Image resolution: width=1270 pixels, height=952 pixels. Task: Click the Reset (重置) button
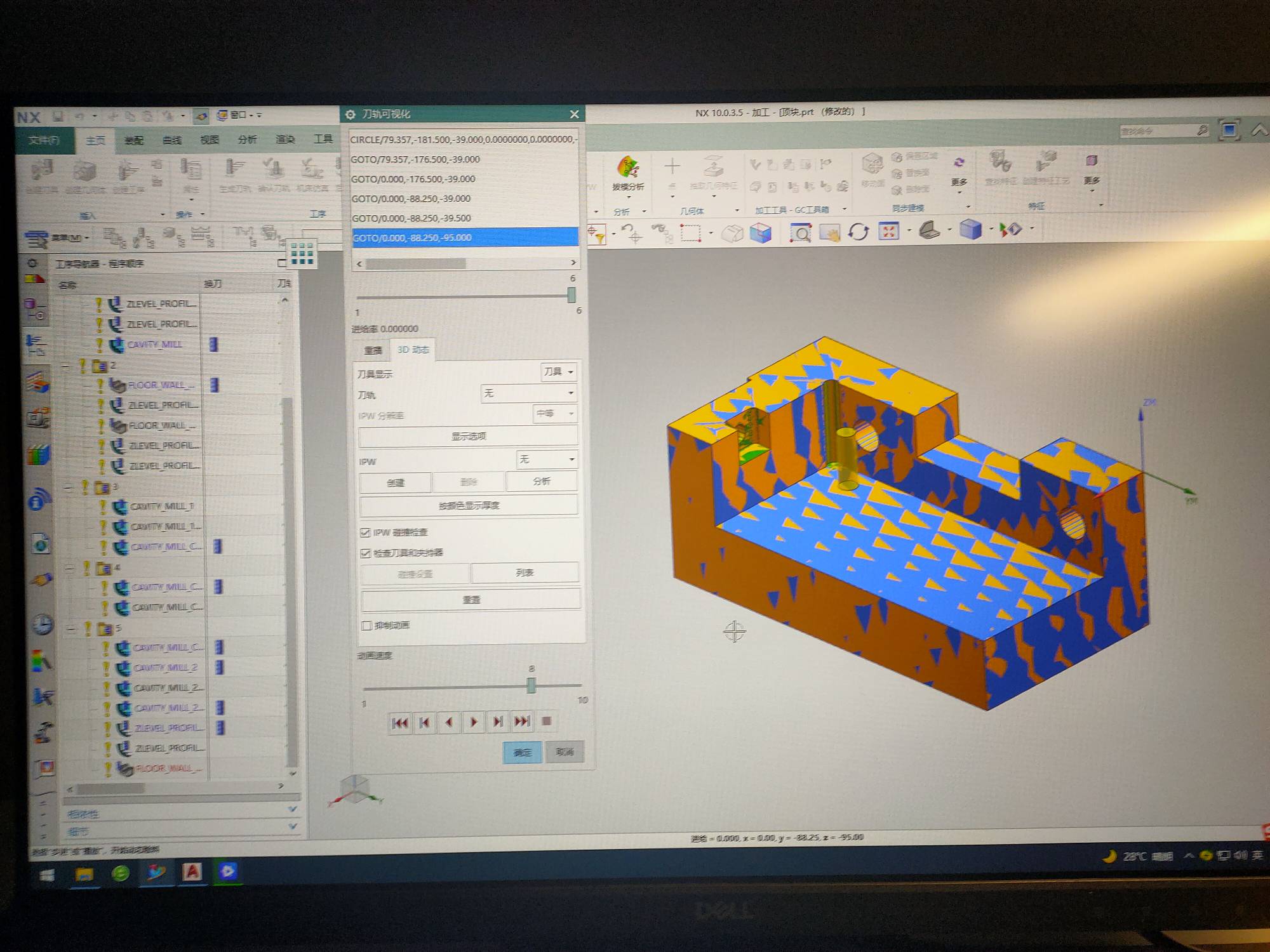point(471,600)
